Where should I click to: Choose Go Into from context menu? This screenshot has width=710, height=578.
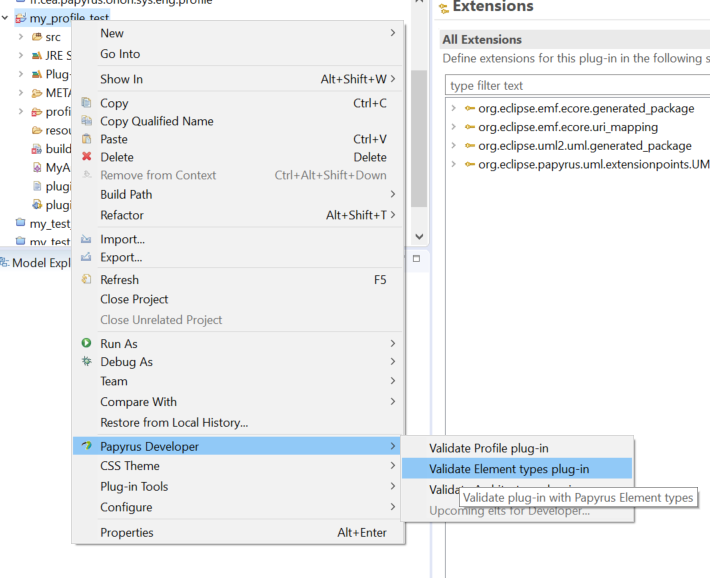click(x=238, y=54)
